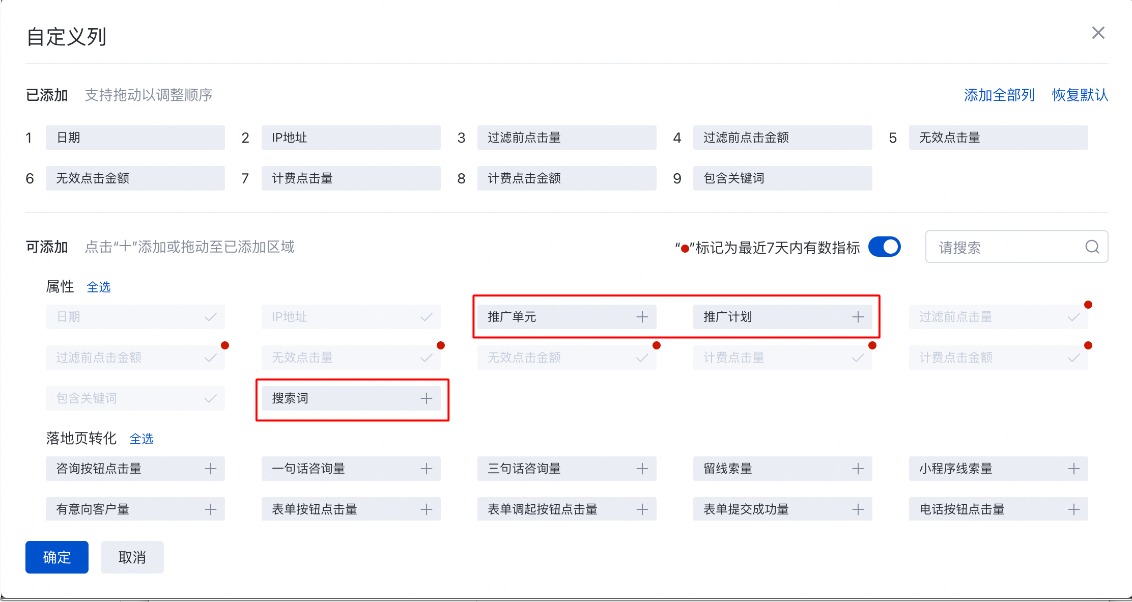Click plus icon for 表单提交成功量

(x=858, y=509)
